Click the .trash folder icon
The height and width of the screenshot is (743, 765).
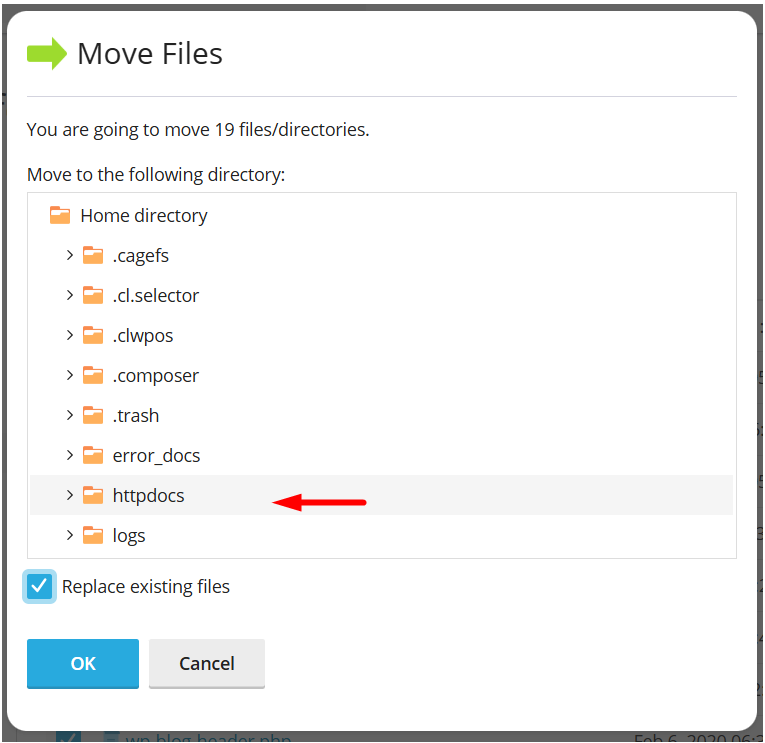[93, 415]
